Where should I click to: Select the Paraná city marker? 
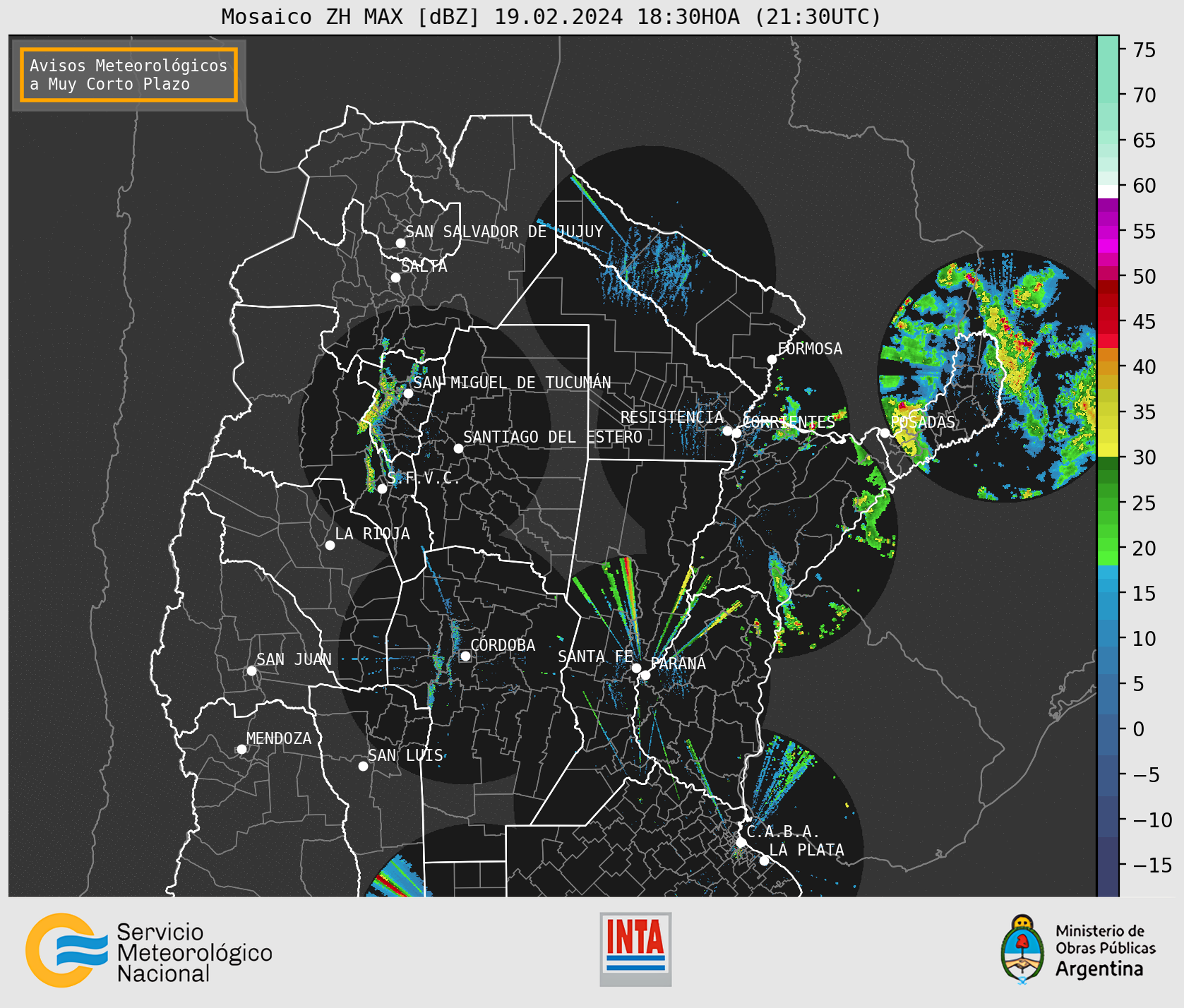tap(645, 675)
